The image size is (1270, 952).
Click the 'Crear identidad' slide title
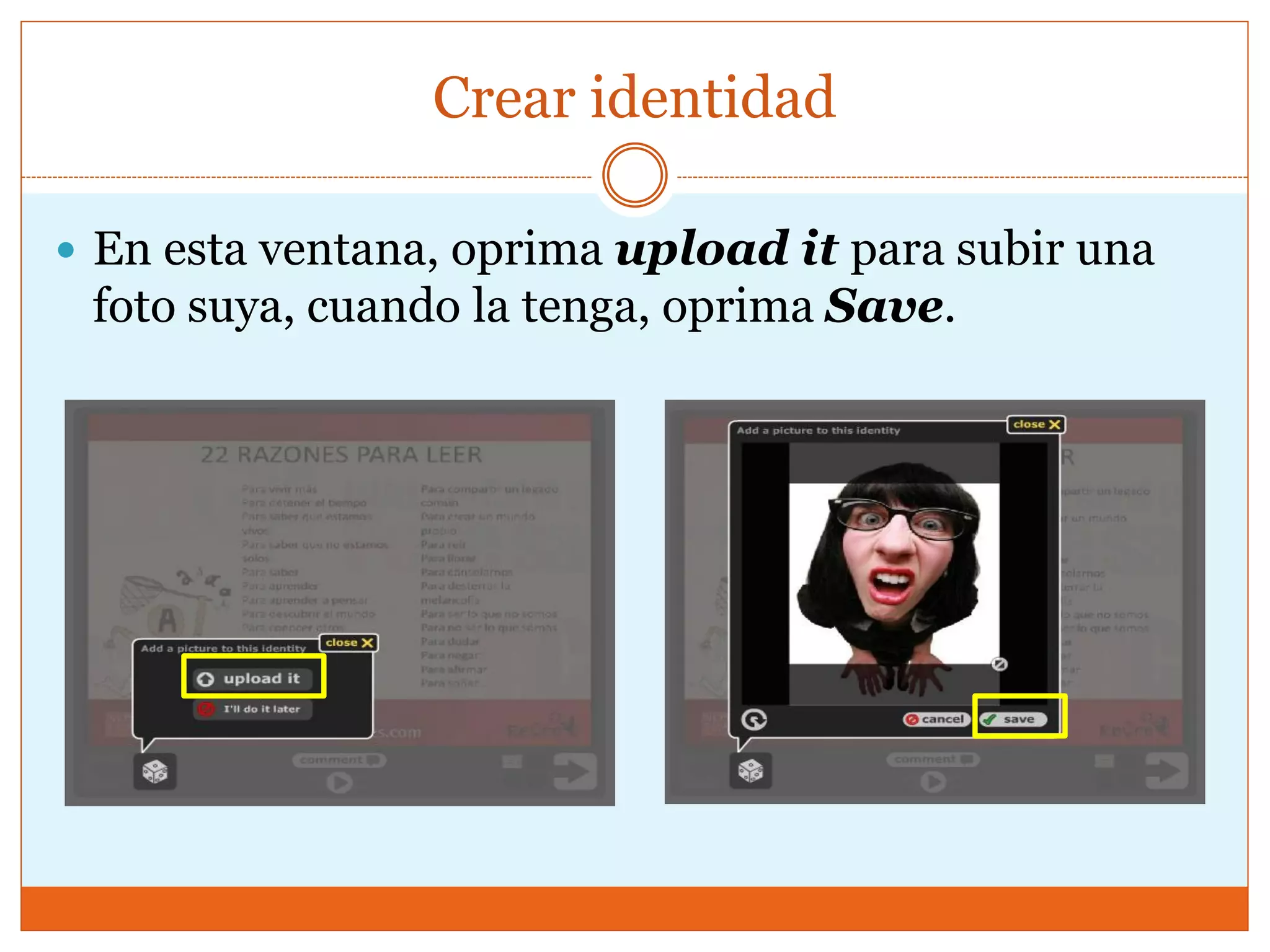pos(634,97)
